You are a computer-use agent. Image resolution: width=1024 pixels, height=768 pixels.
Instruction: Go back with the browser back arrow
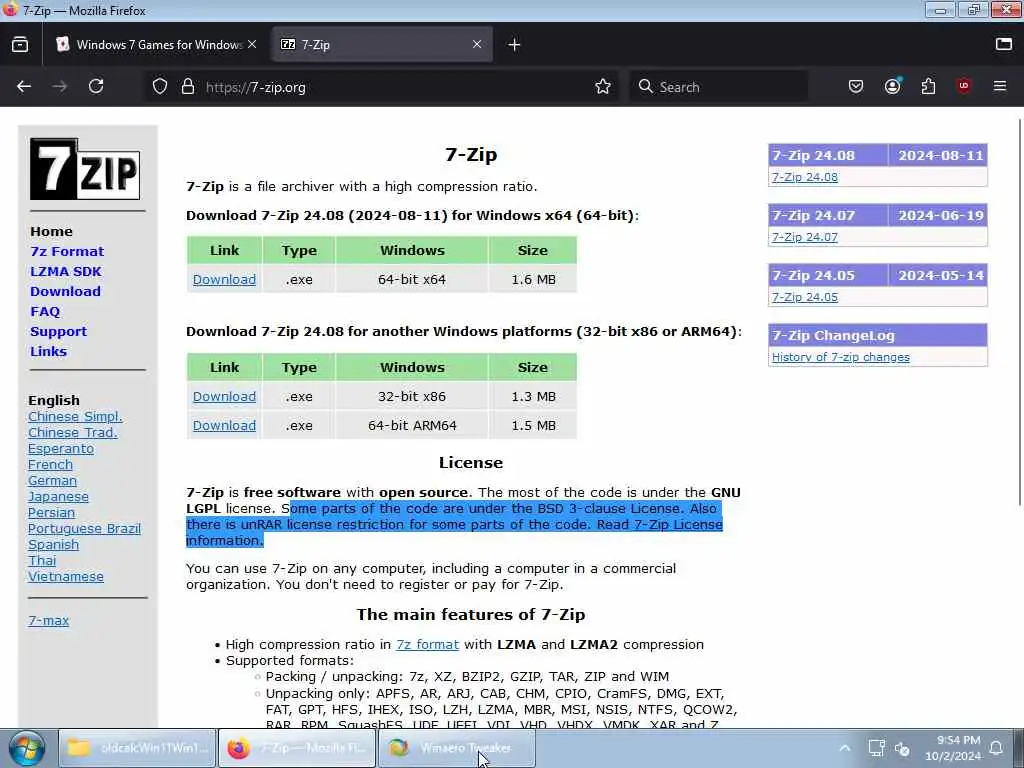coord(24,86)
